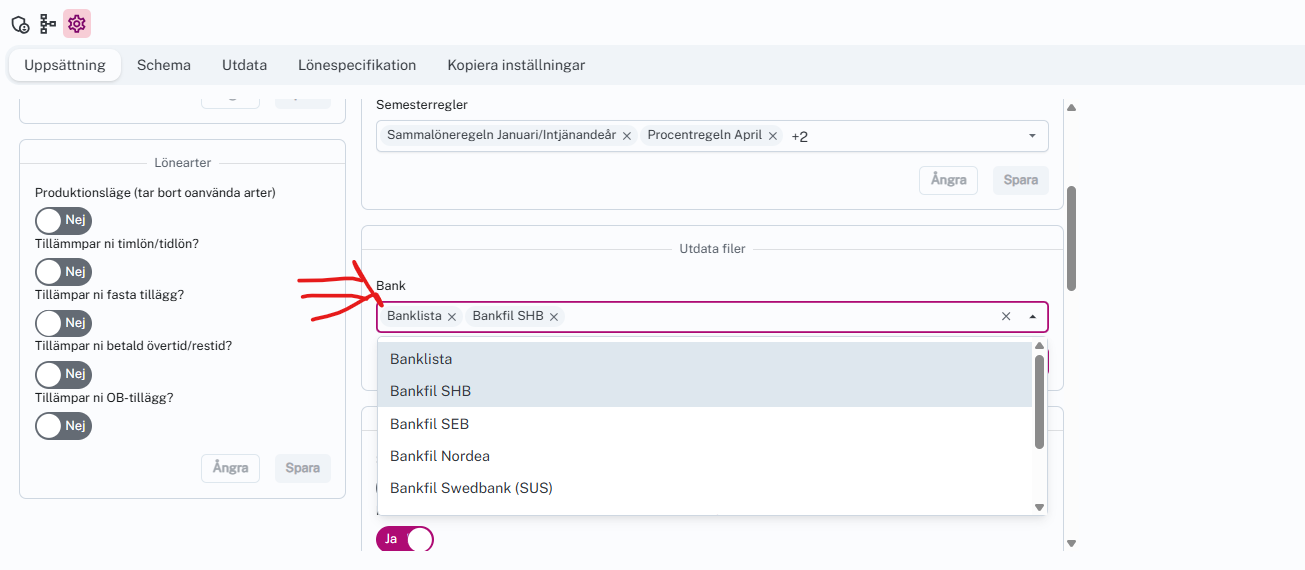Remove the Bankfil SHB chip
Image resolution: width=1305 pixels, height=570 pixels.
click(553, 317)
